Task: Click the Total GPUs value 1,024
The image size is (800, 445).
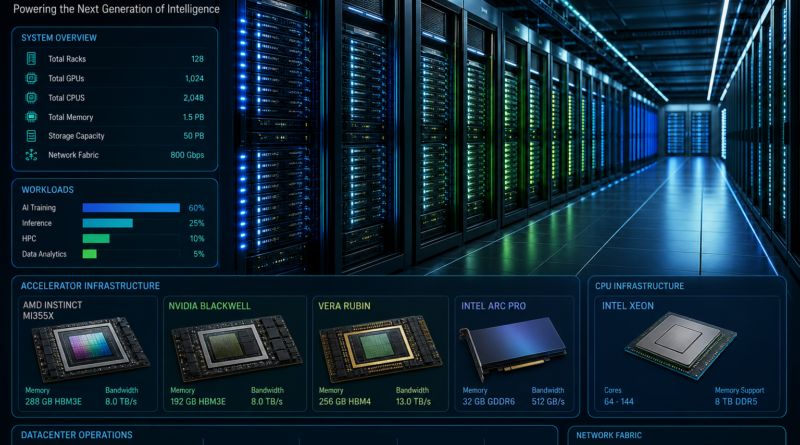Action: 194,79
